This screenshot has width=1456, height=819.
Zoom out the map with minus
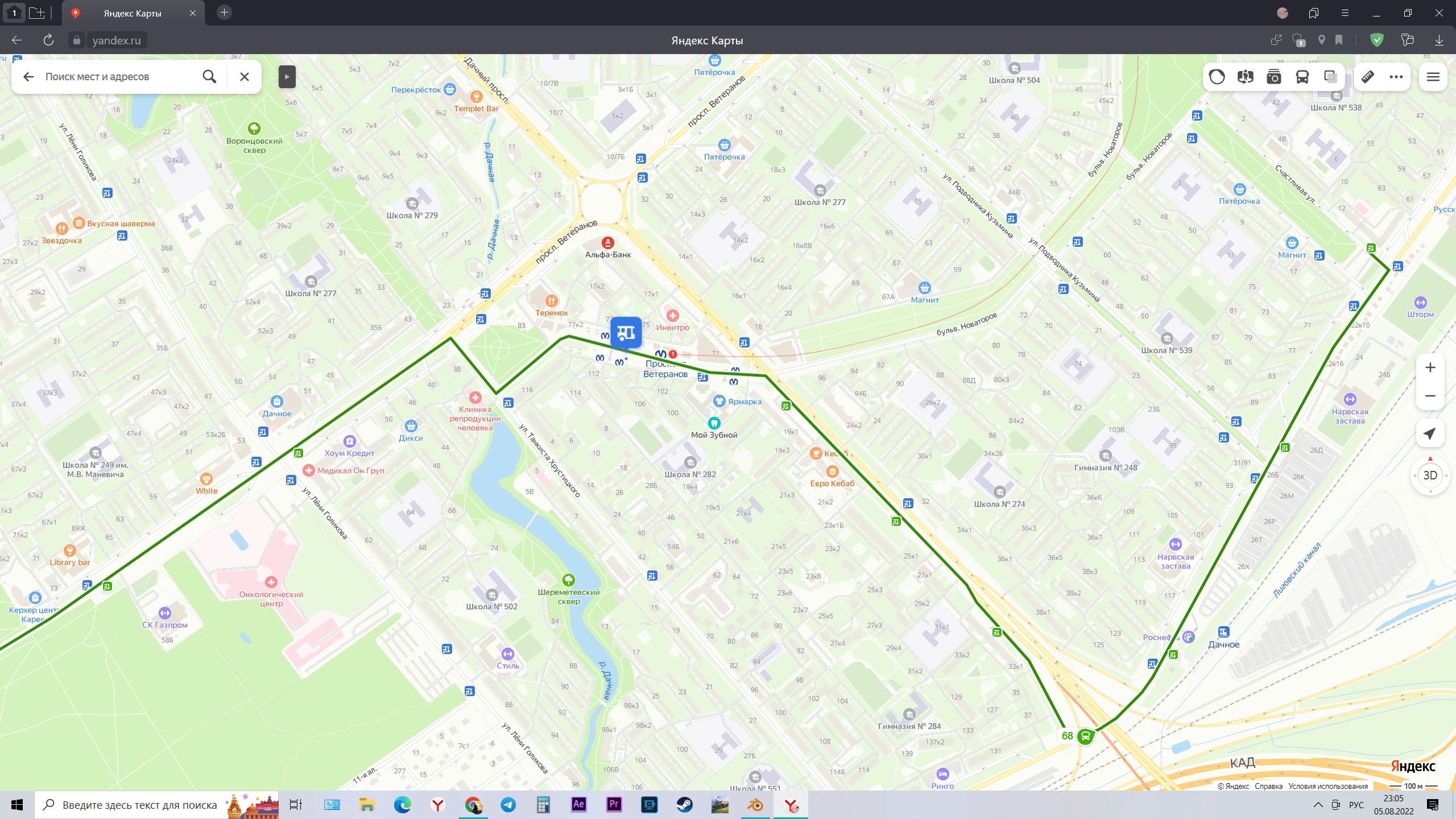pos(1430,396)
